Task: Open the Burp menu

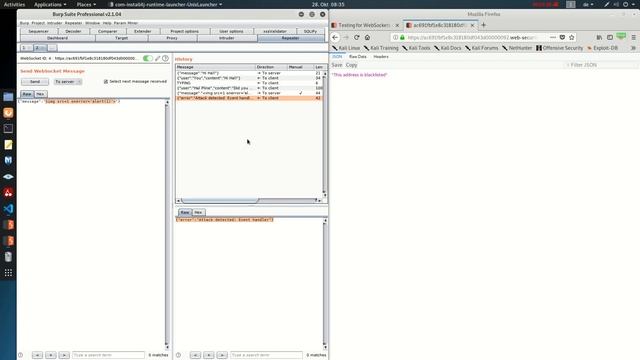Action: pyautogui.click(x=24, y=23)
